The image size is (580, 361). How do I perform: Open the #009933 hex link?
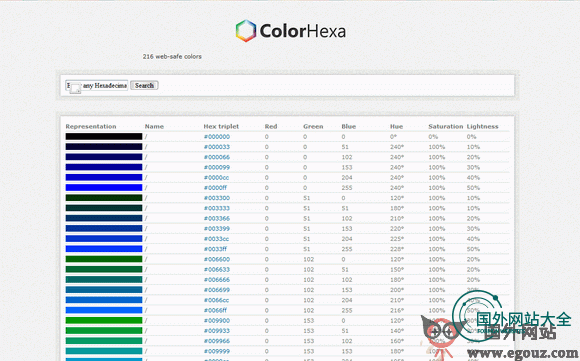coord(217,331)
